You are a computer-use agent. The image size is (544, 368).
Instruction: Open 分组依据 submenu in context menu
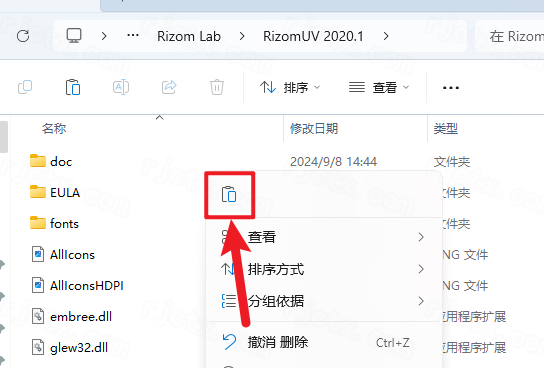tap(323, 301)
